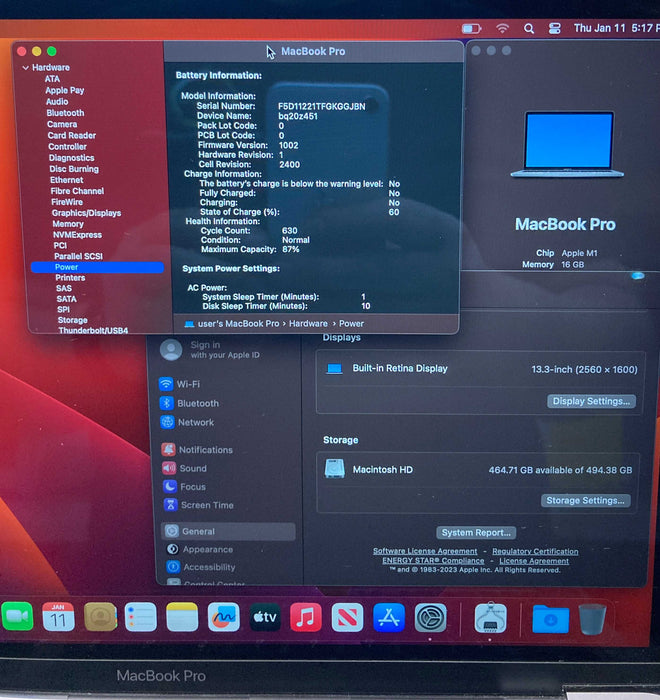Select FireWire in hardware list
660x700 pixels.
point(67,202)
